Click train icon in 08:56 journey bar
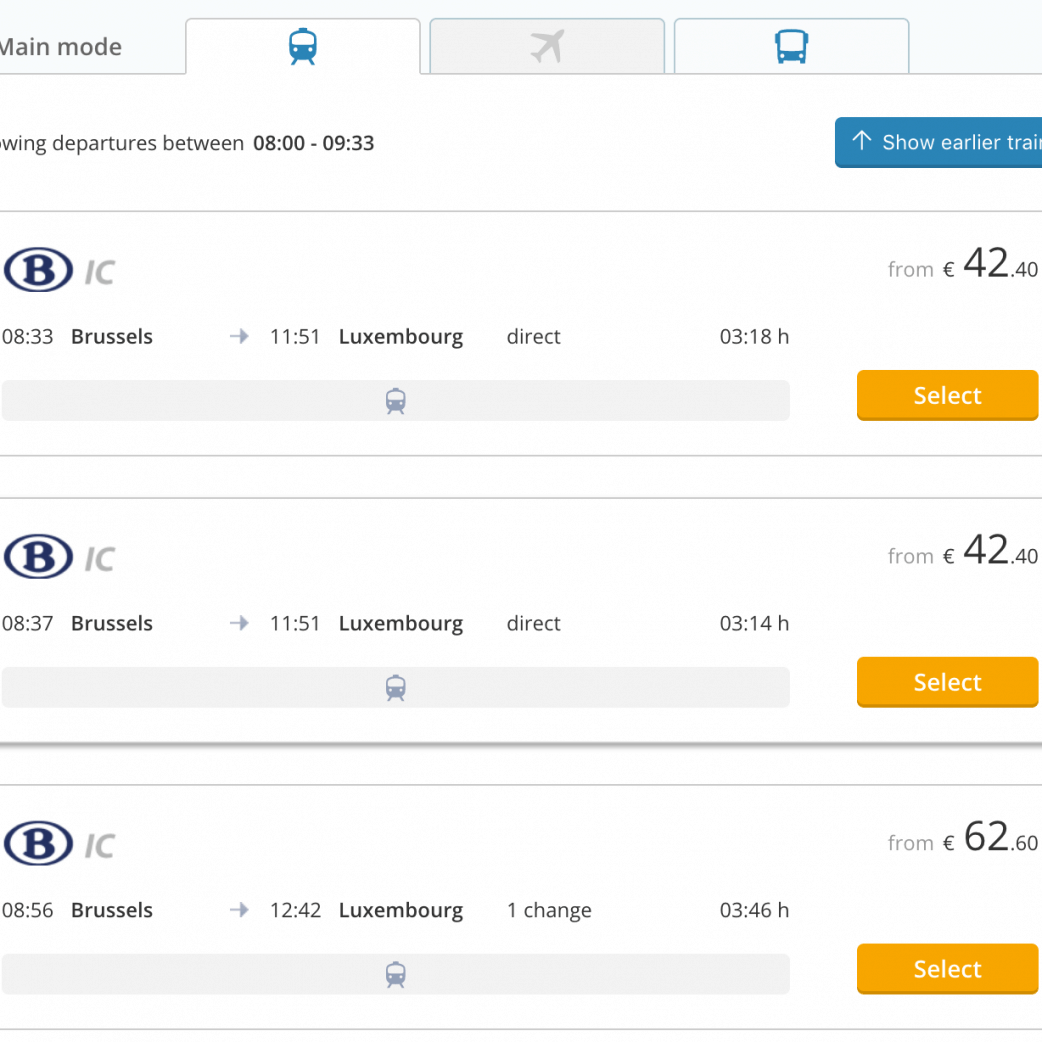 point(396,975)
